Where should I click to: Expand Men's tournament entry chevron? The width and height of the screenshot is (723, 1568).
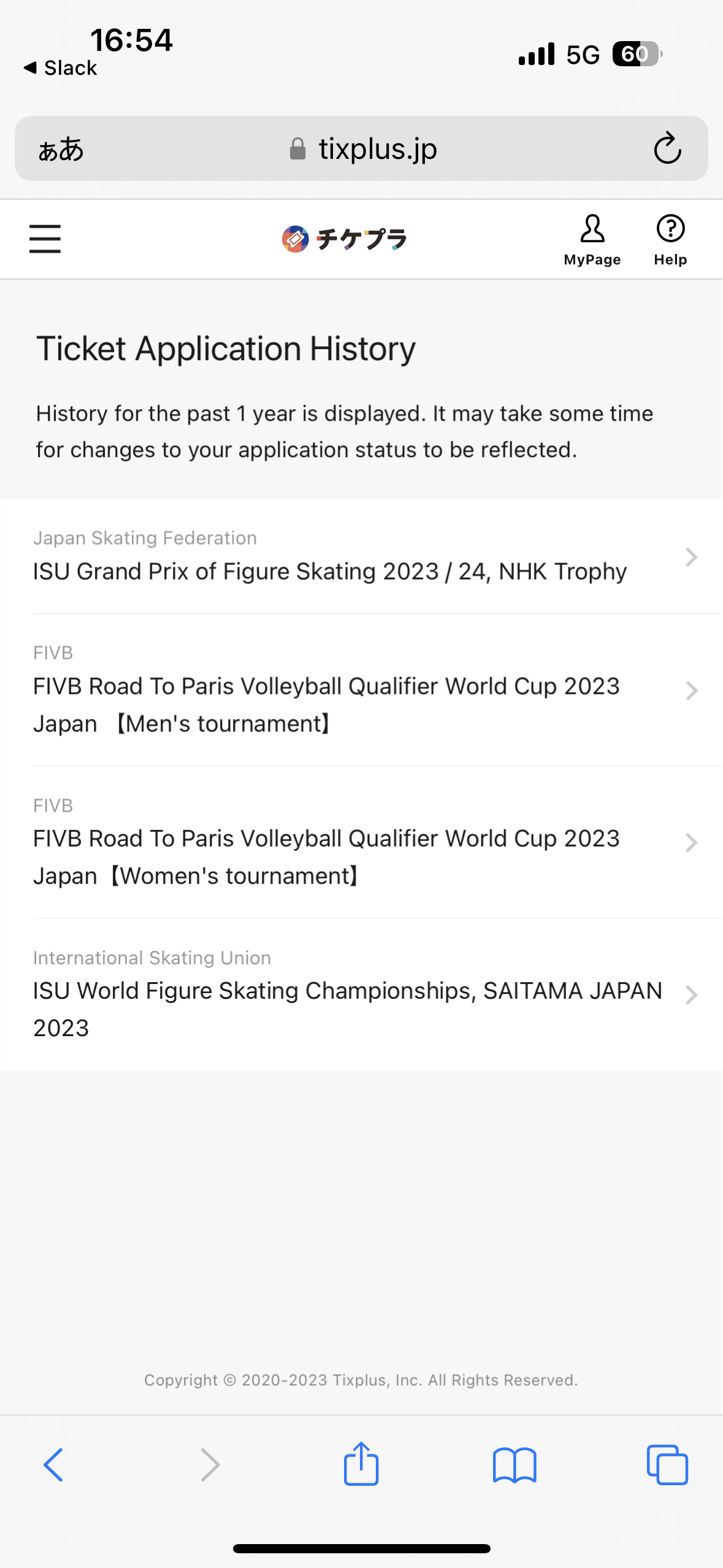691,691
